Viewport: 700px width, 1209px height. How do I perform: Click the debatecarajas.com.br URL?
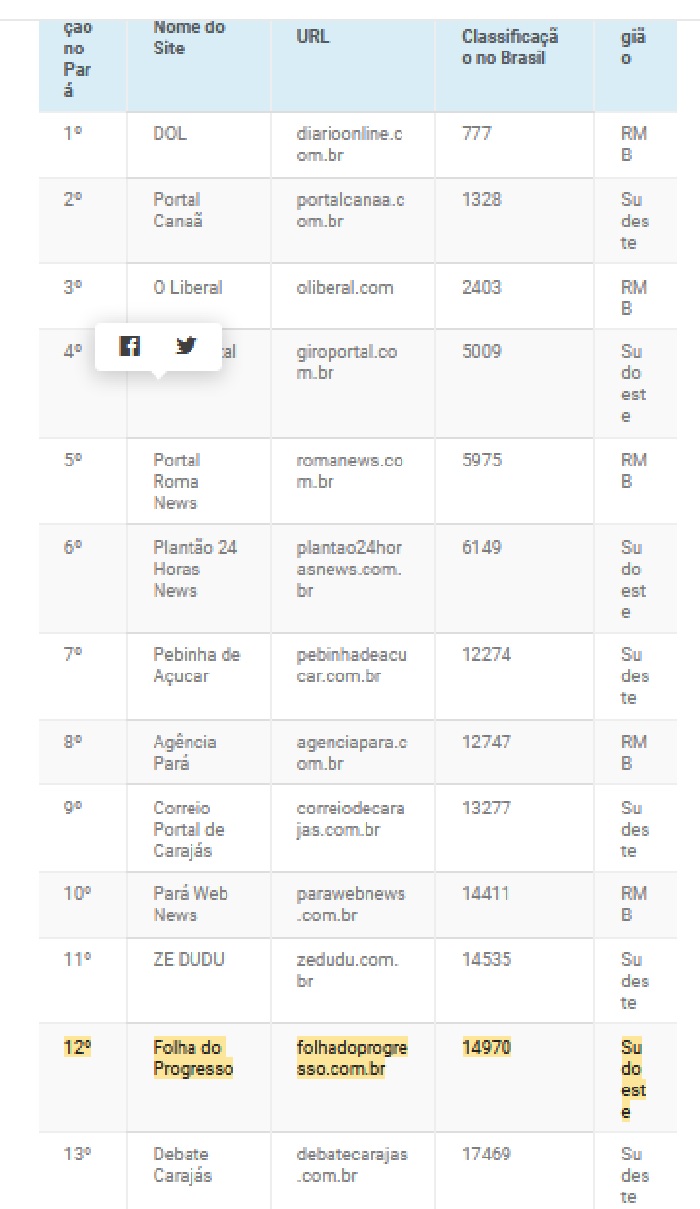pyautogui.click(x=352, y=1164)
